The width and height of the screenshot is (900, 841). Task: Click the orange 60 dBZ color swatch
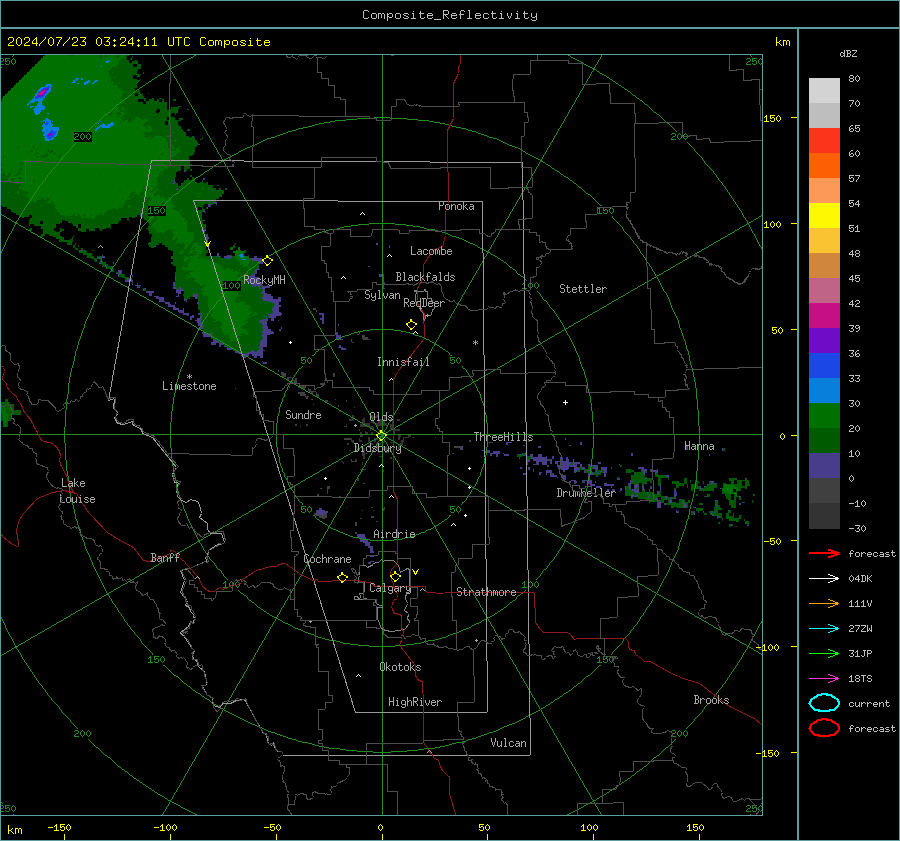tap(824, 165)
